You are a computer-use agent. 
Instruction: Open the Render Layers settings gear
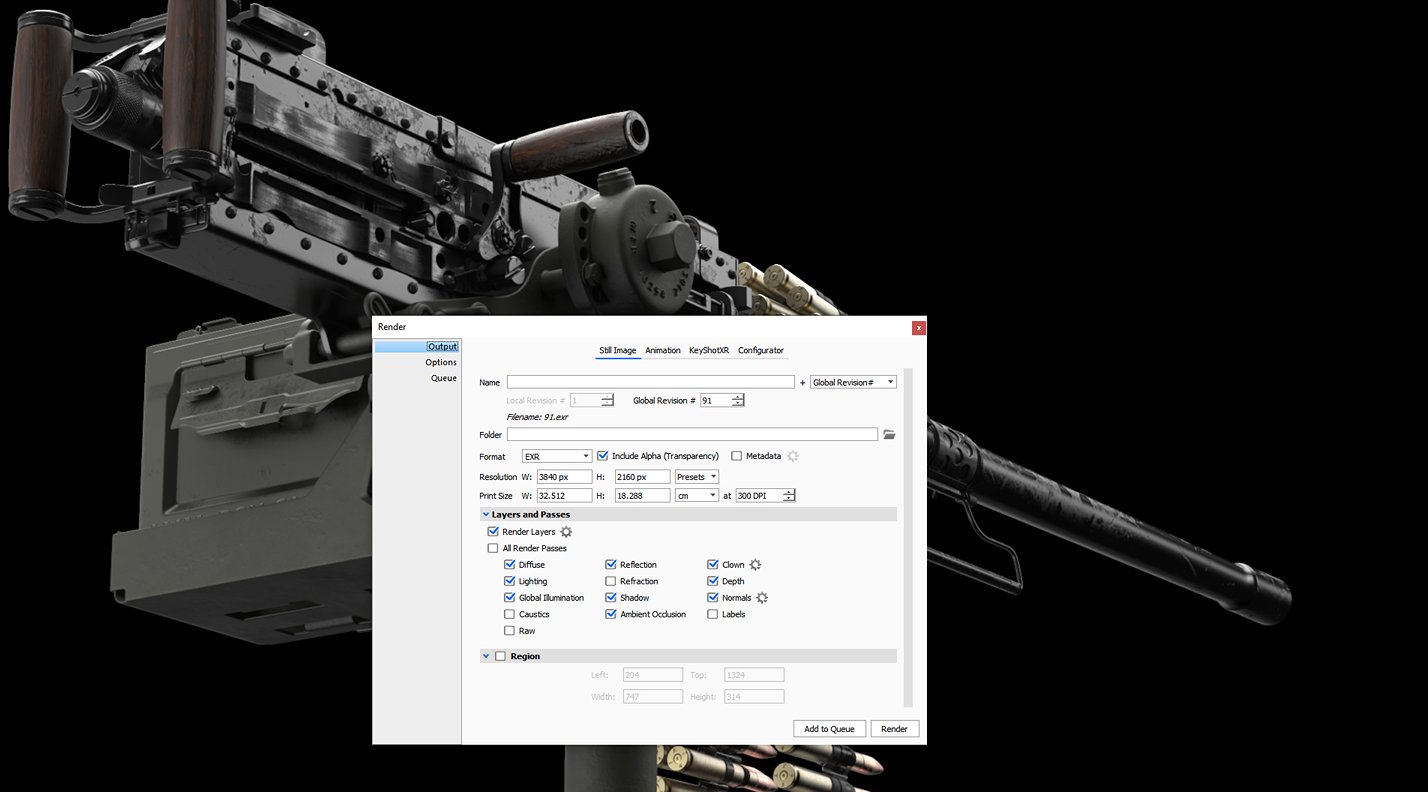point(566,531)
